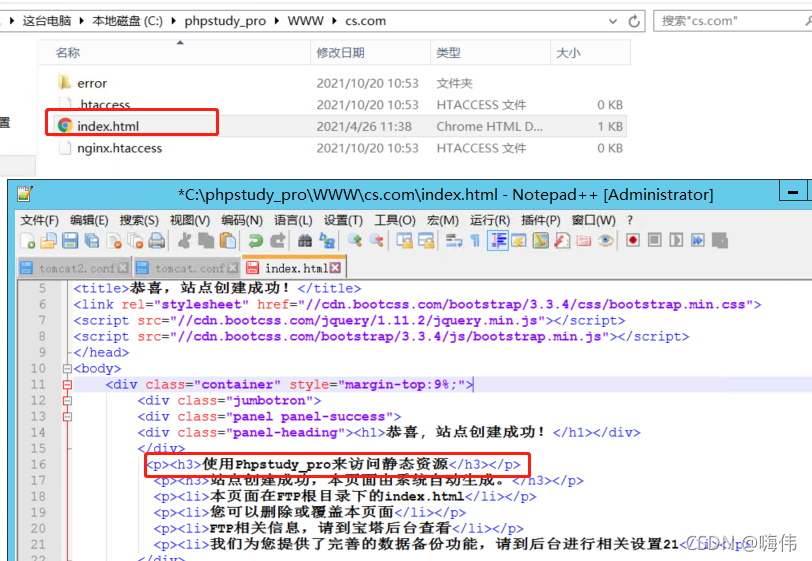Click the macro Playback icon
This screenshot has width=812, height=561.
[x=676, y=240]
